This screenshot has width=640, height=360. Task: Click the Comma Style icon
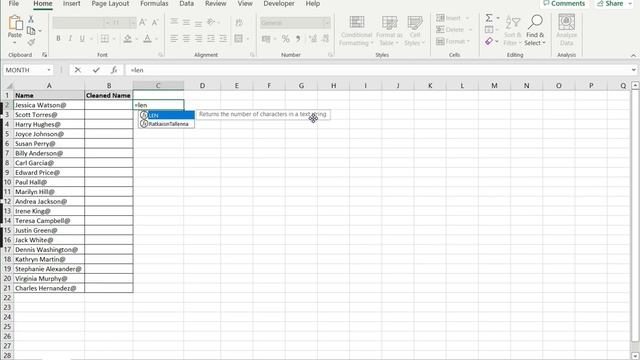[298, 39]
